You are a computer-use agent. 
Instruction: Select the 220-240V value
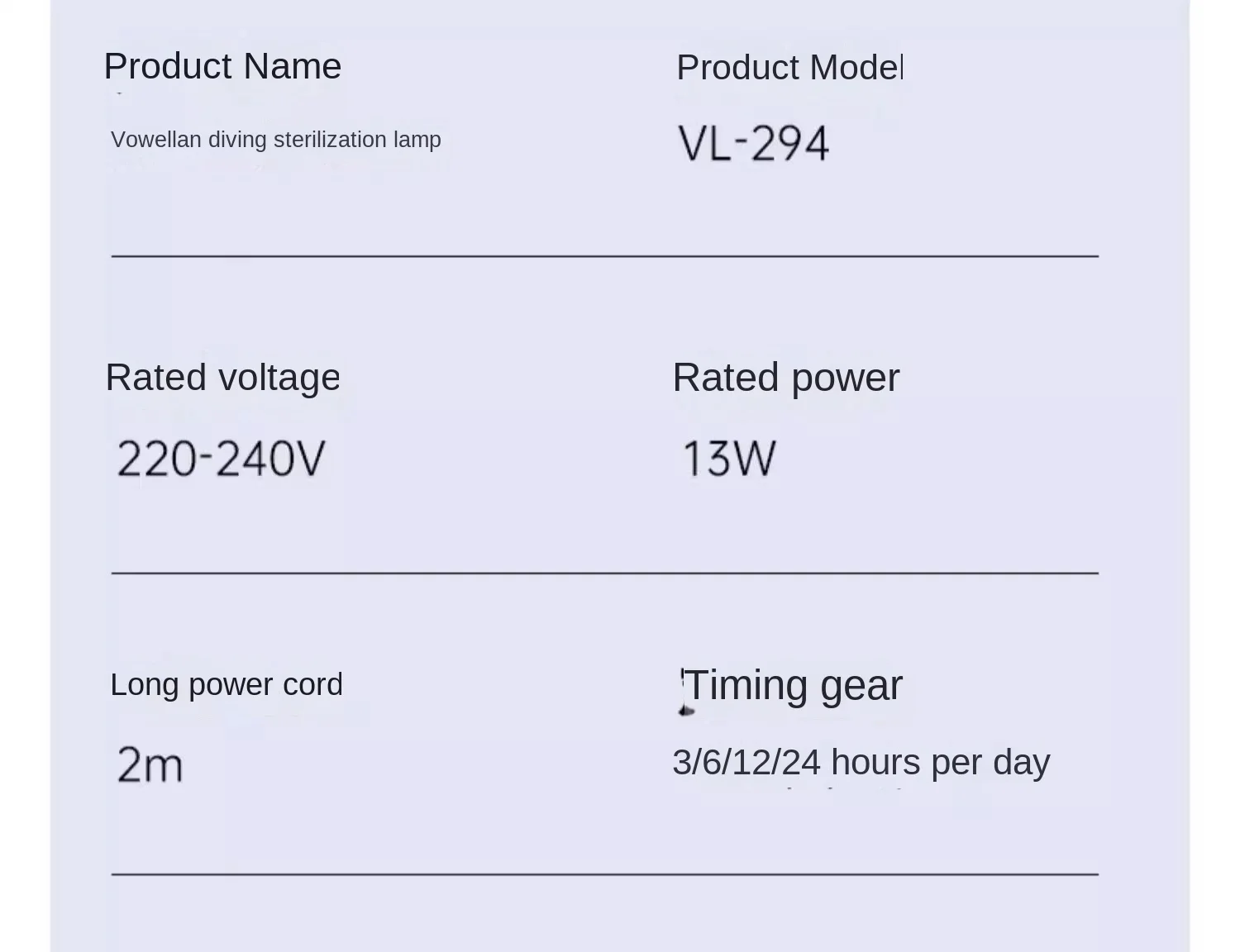[221, 459]
